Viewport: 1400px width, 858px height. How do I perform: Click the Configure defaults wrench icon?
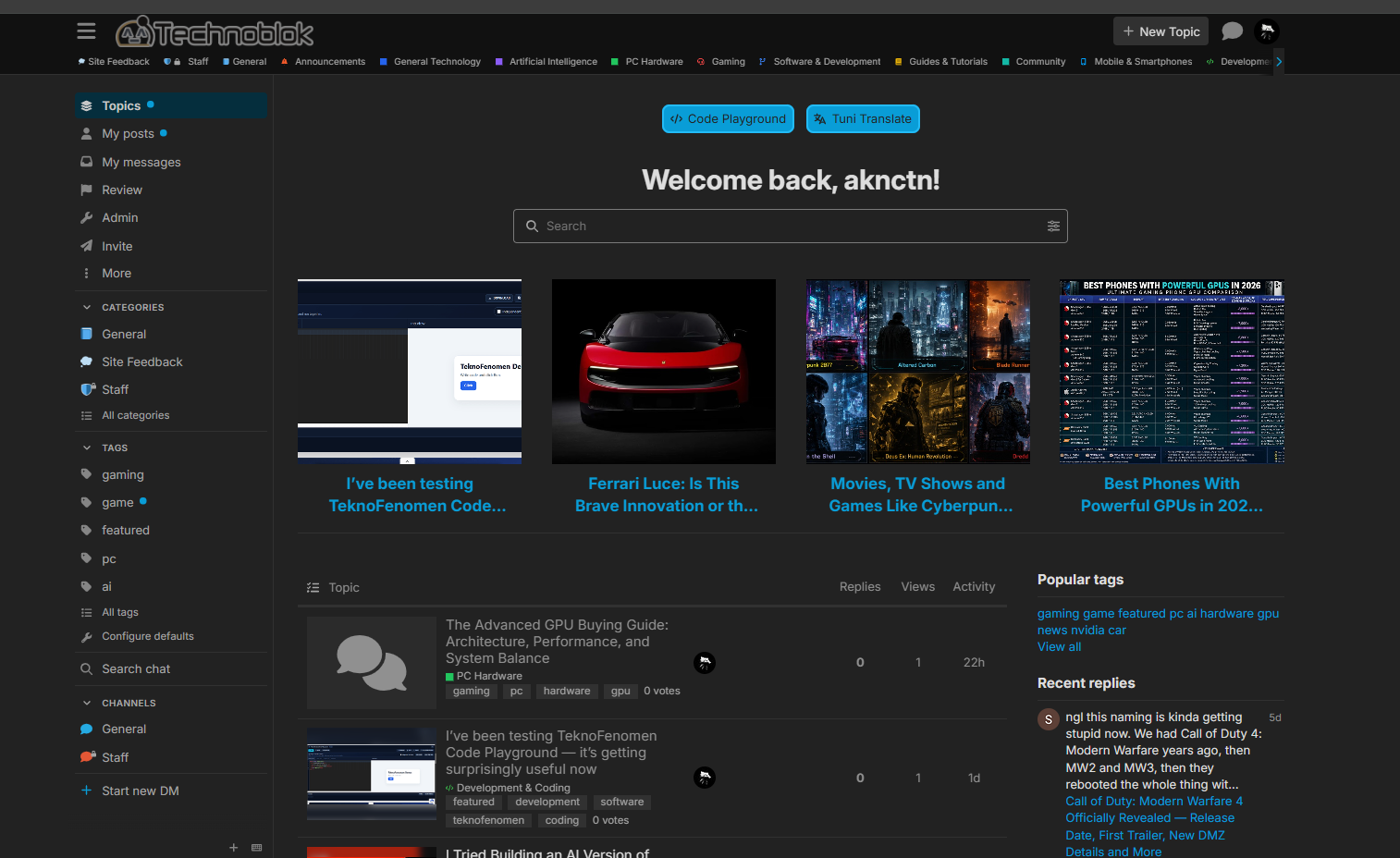pyautogui.click(x=87, y=637)
